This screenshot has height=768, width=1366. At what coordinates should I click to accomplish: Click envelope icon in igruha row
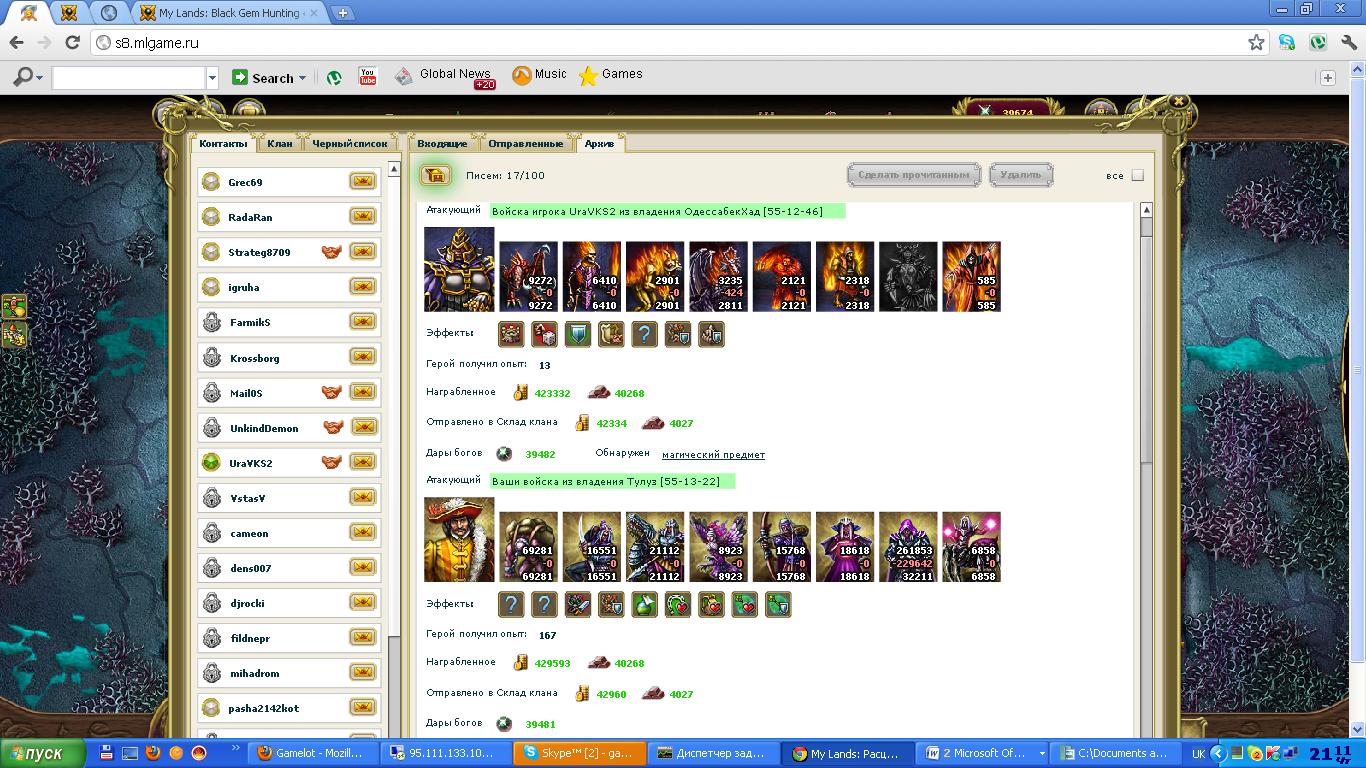click(362, 287)
